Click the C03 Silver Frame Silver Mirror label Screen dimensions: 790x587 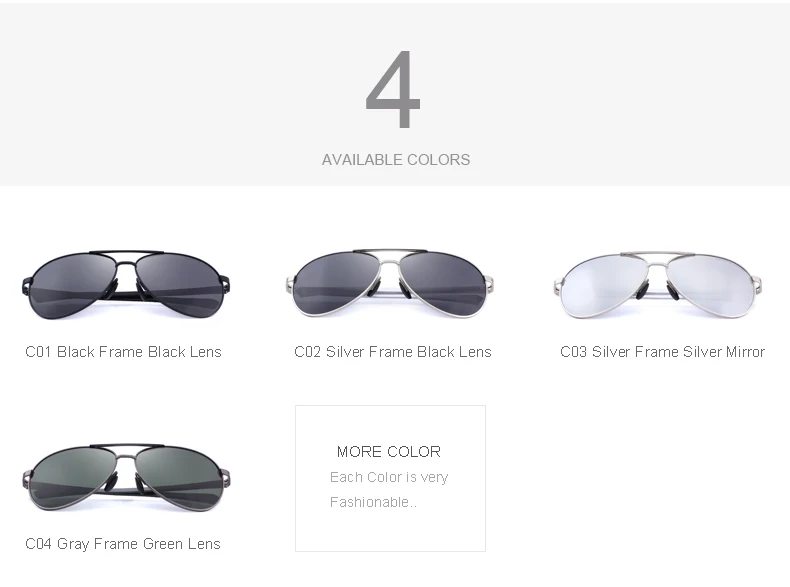663,352
